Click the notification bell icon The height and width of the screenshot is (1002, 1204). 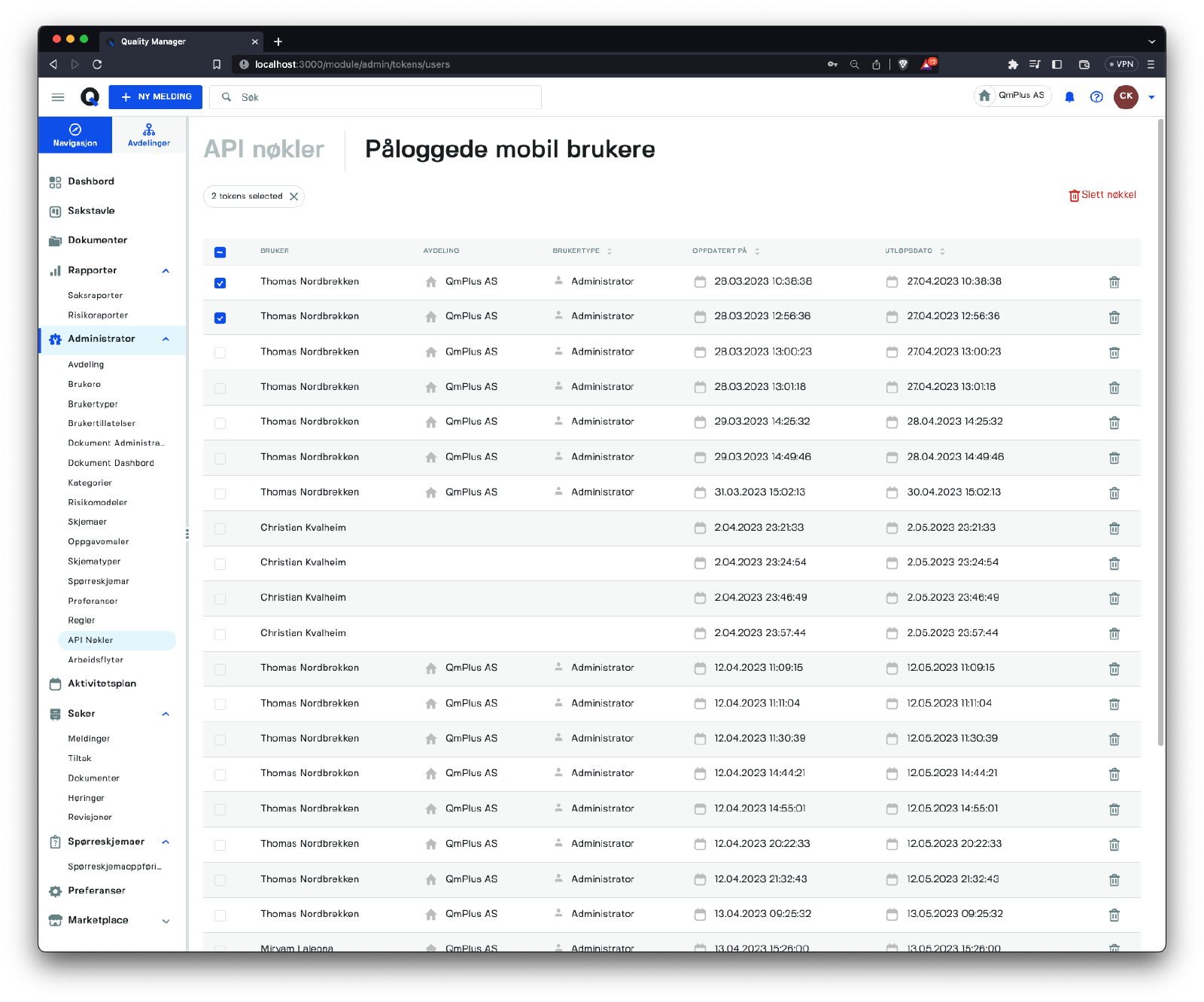(x=1069, y=97)
